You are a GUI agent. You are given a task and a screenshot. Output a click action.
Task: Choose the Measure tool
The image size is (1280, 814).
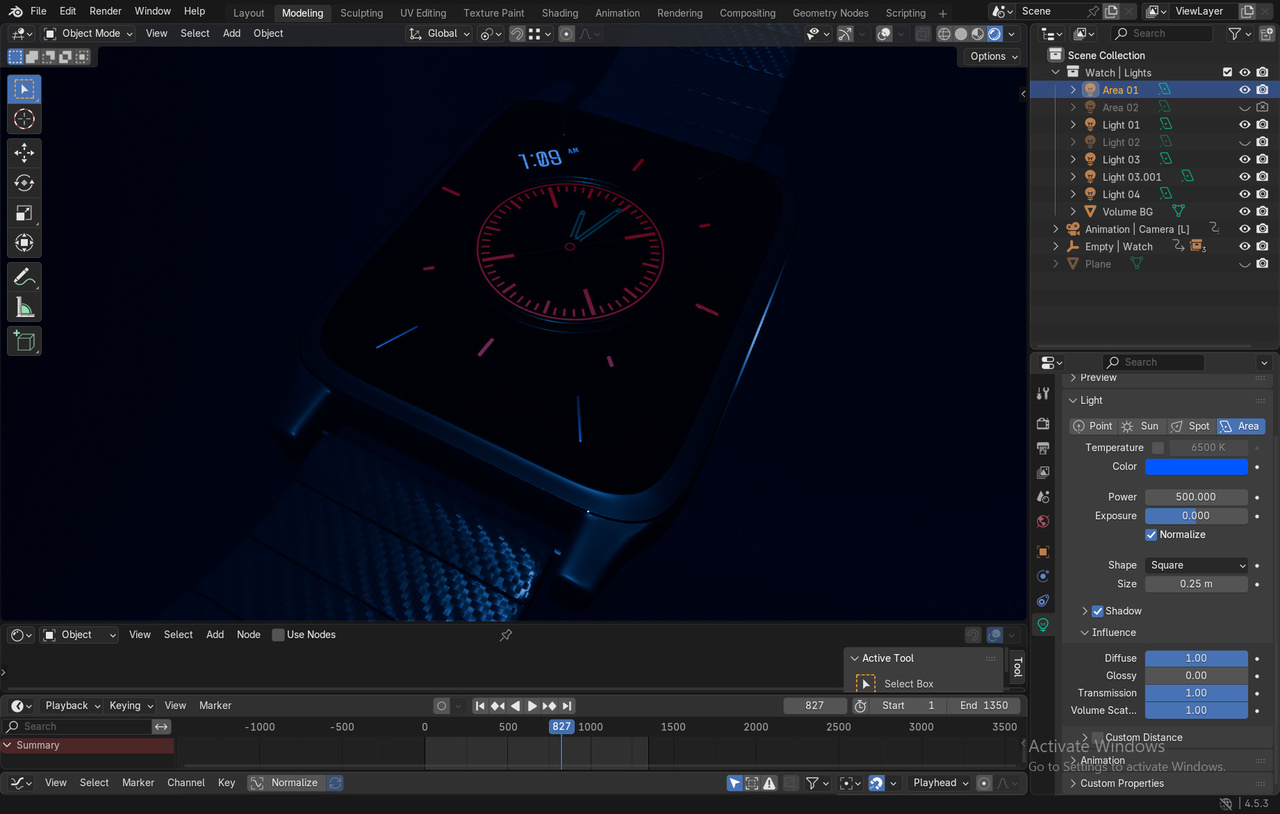click(x=25, y=308)
